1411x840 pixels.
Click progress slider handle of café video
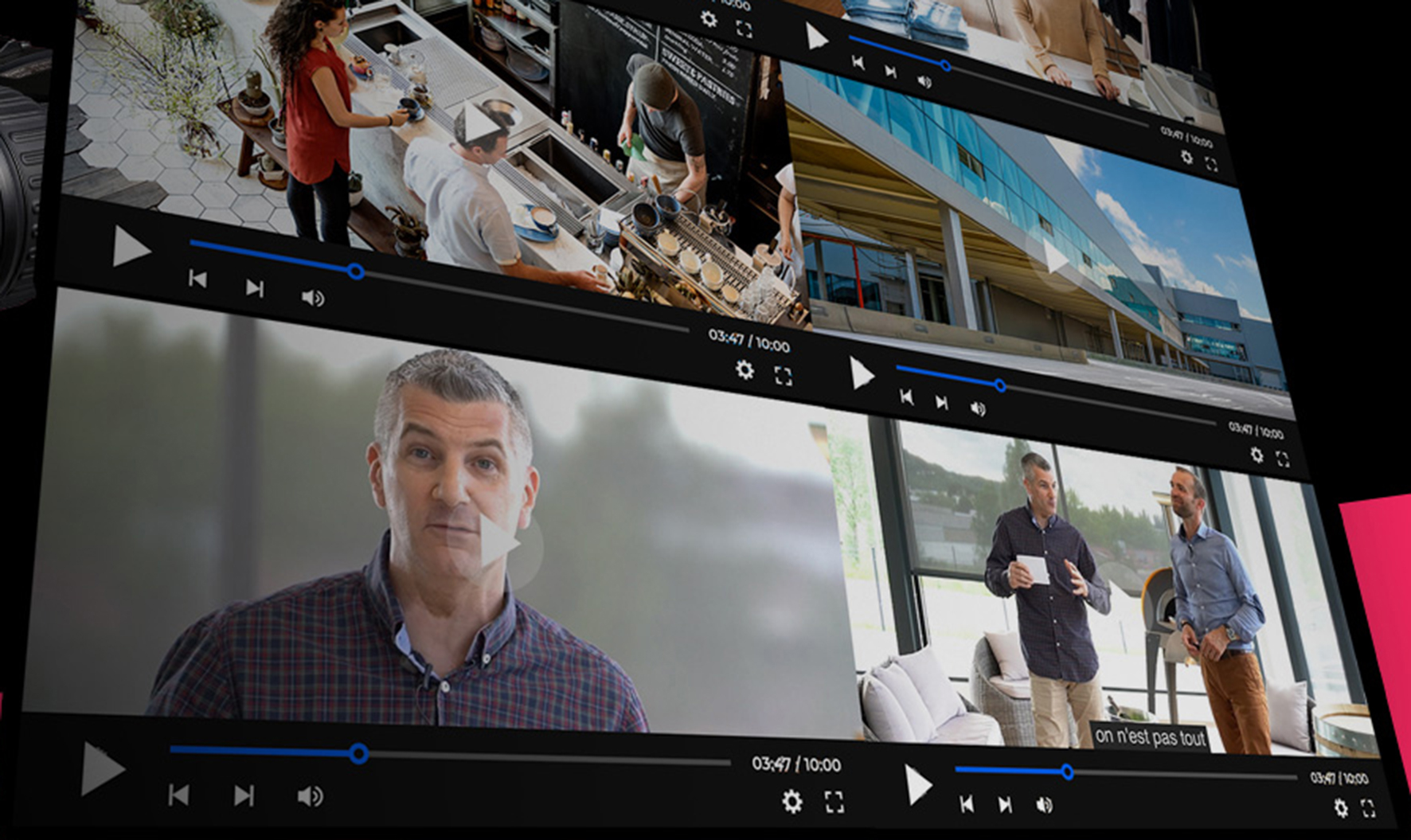point(356,272)
